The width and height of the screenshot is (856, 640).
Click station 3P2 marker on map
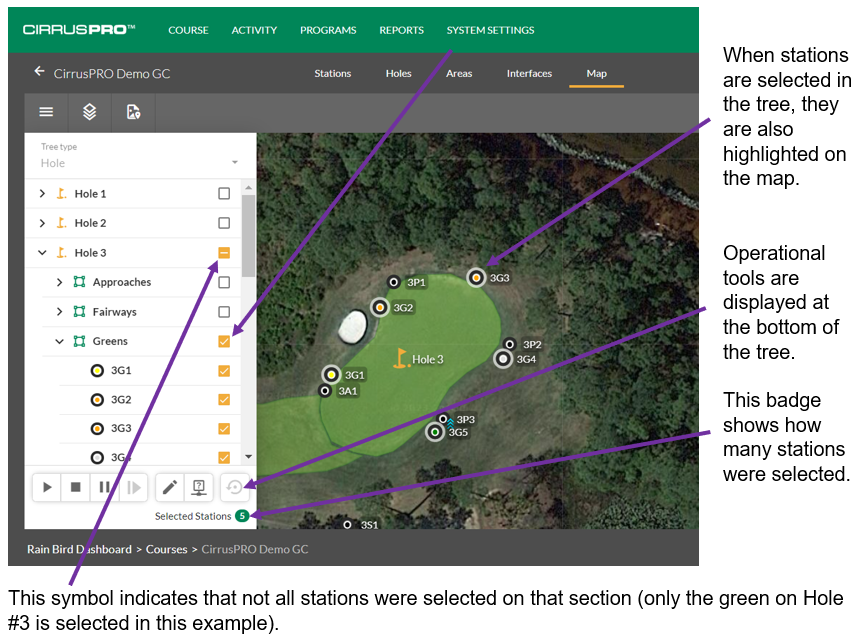coord(509,344)
